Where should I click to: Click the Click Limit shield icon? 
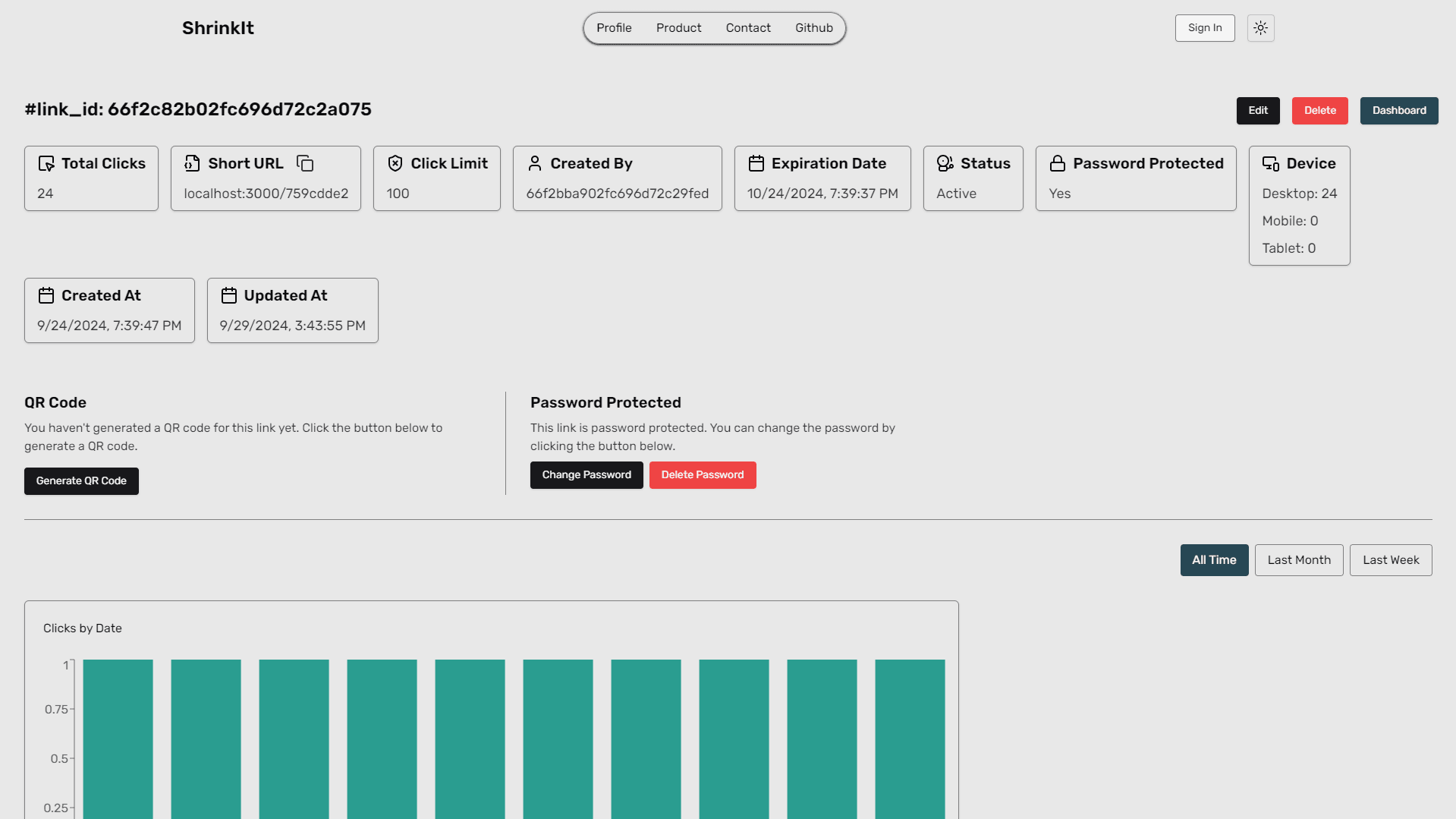395,163
